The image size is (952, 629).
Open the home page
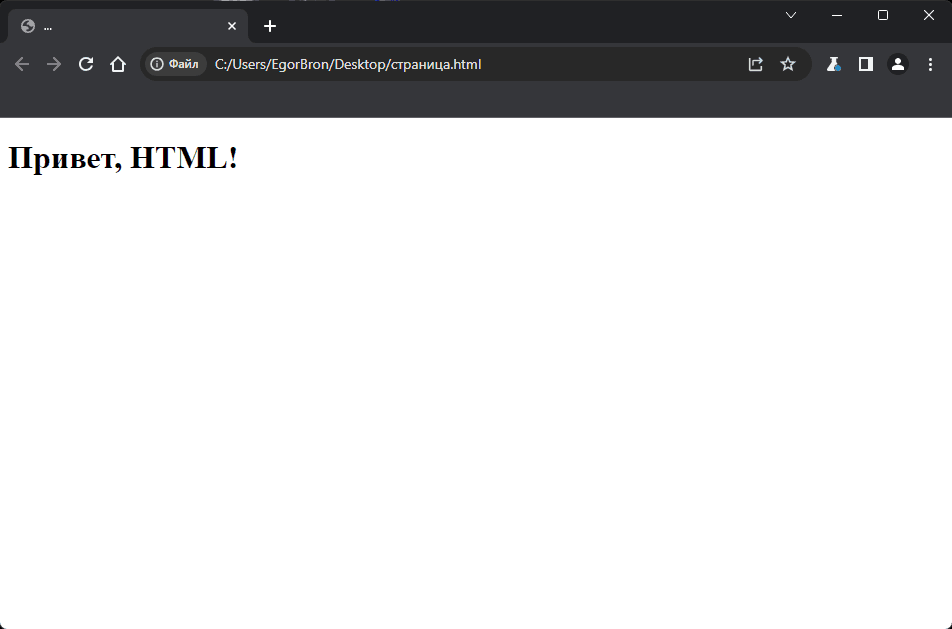coord(118,64)
